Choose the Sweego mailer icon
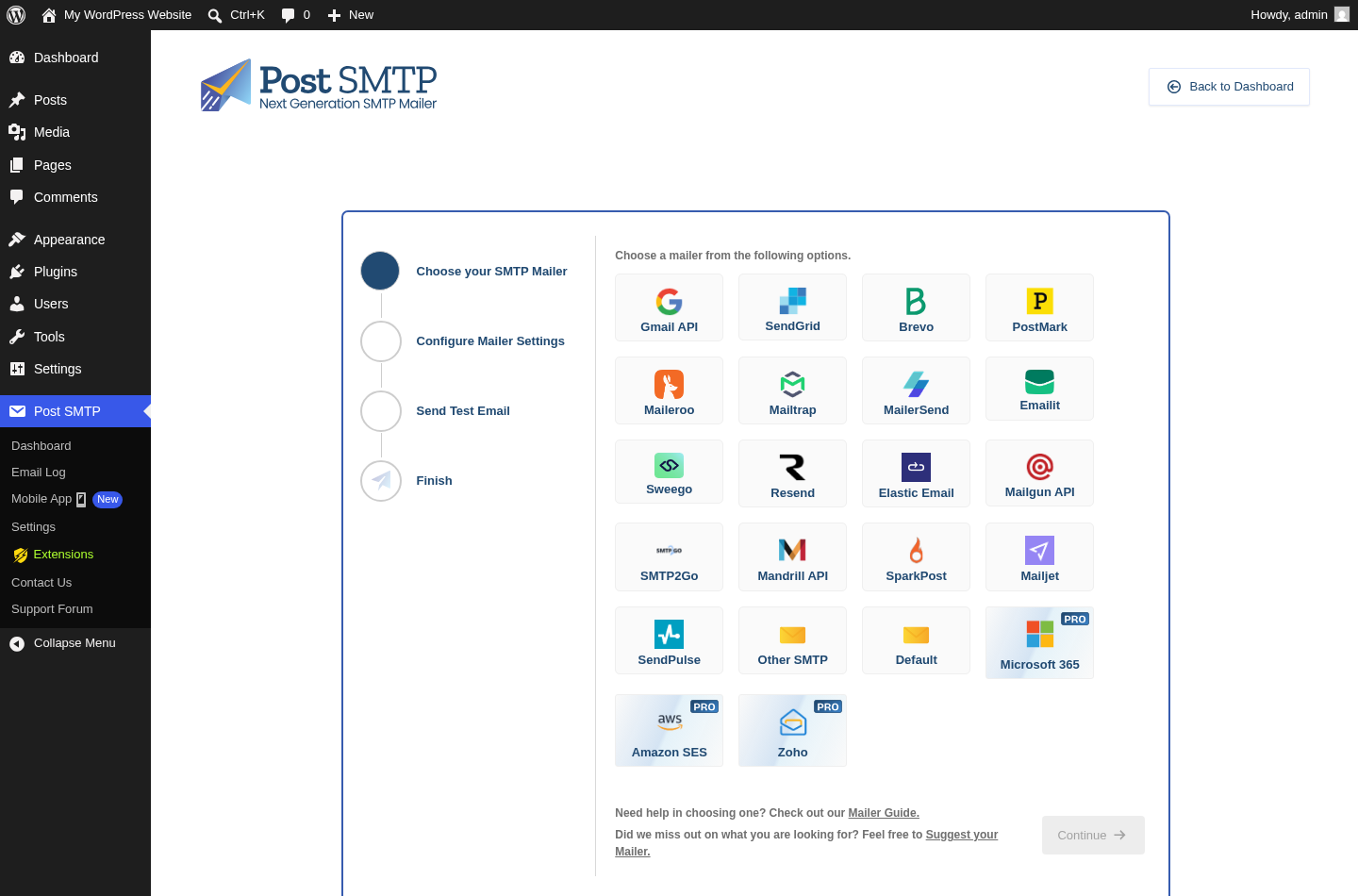 tap(669, 465)
